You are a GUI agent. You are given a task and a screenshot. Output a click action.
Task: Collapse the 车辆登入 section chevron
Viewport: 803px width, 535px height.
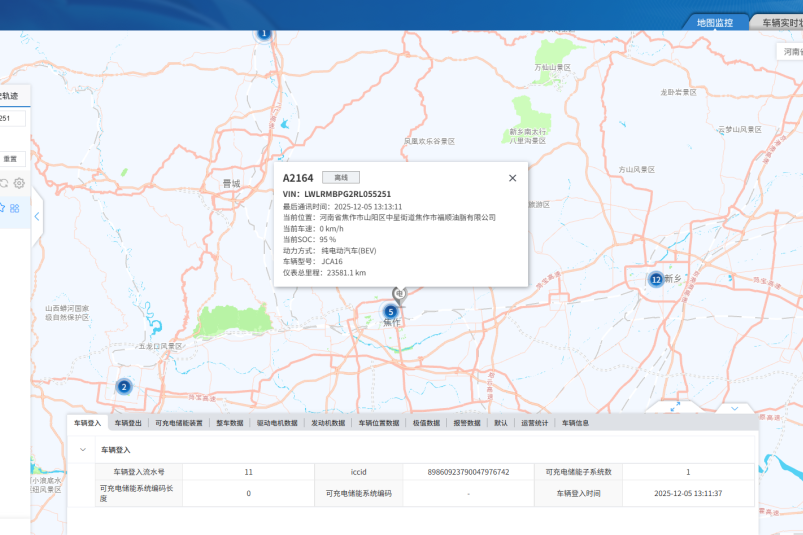click(x=83, y=450)
